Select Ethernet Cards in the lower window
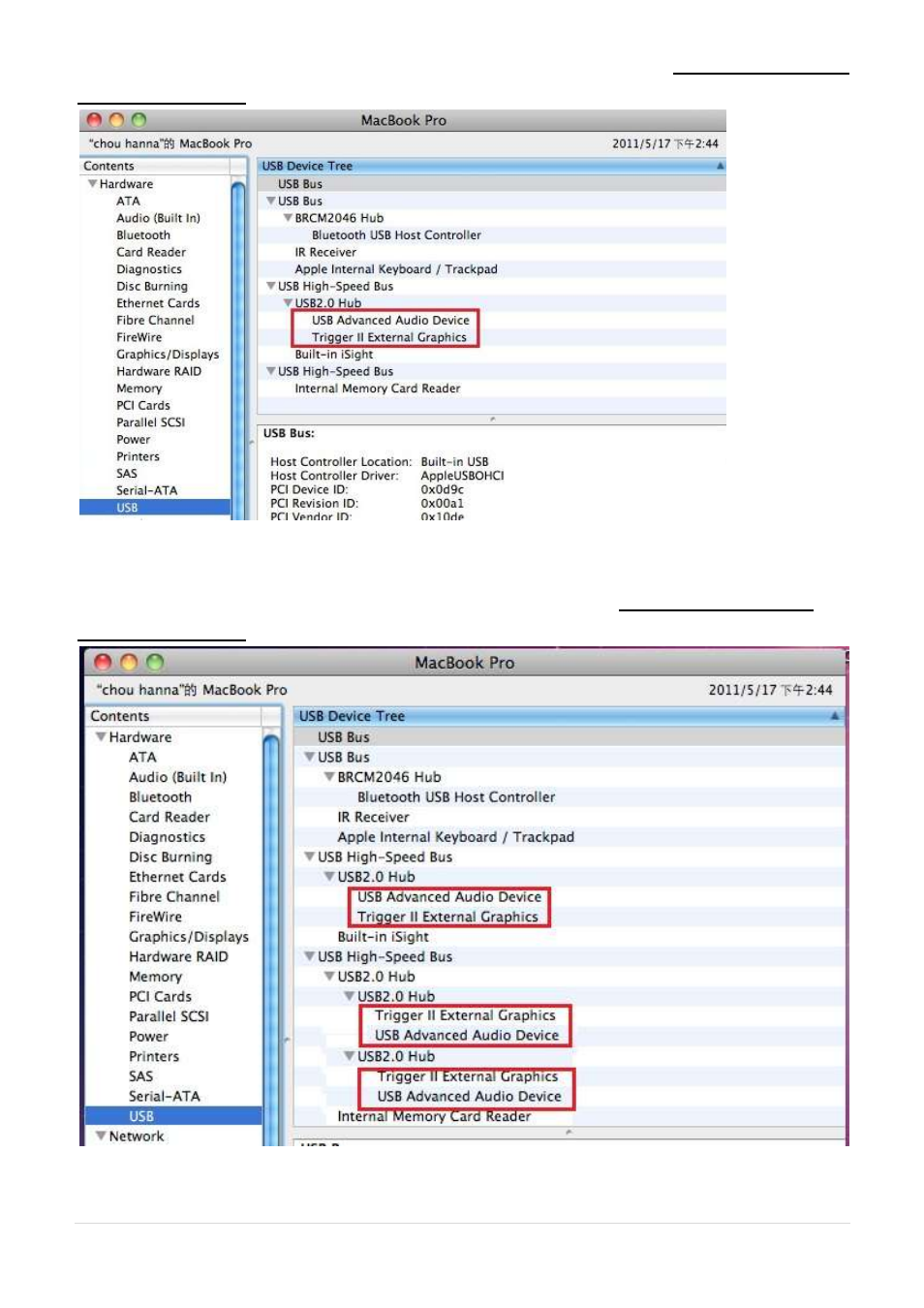 pyautogui.click(x=177, y=877)
